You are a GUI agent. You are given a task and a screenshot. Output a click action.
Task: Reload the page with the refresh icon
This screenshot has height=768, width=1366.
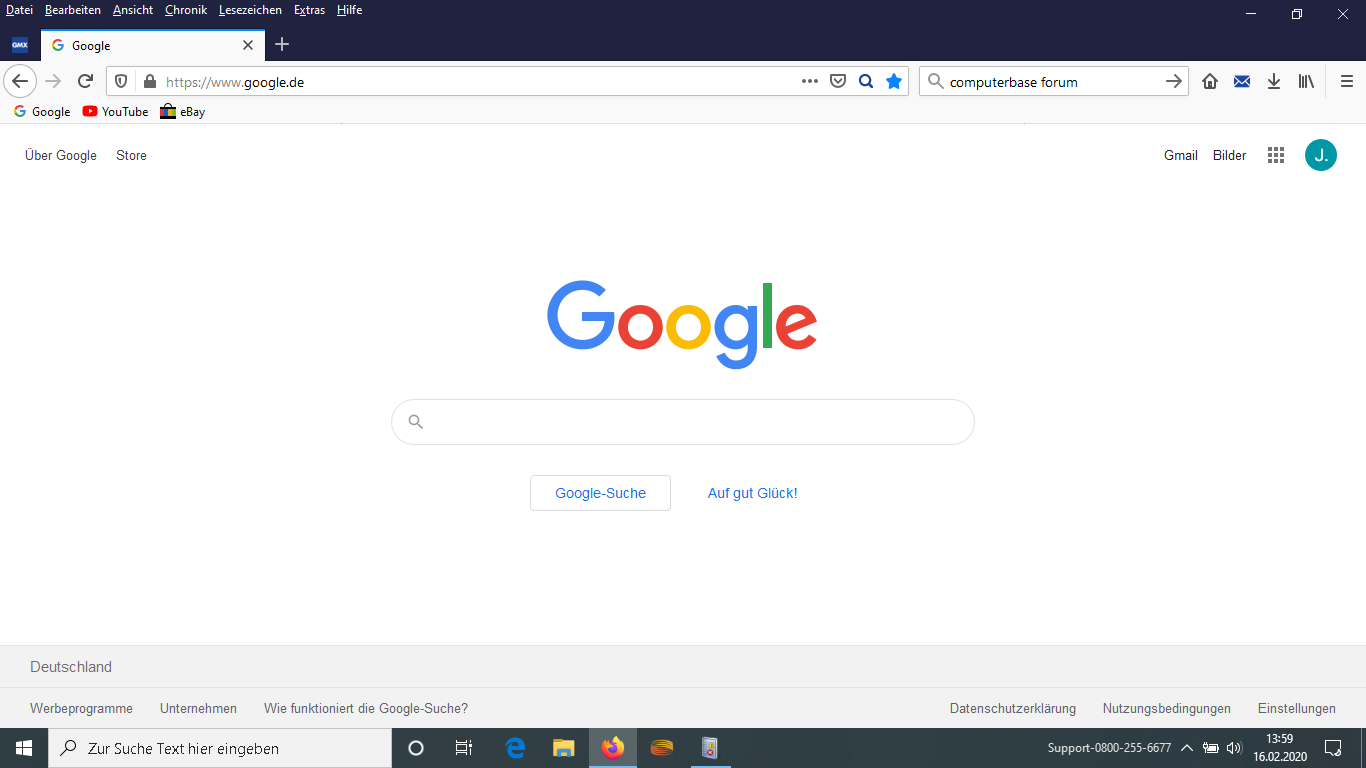point(85,81)
